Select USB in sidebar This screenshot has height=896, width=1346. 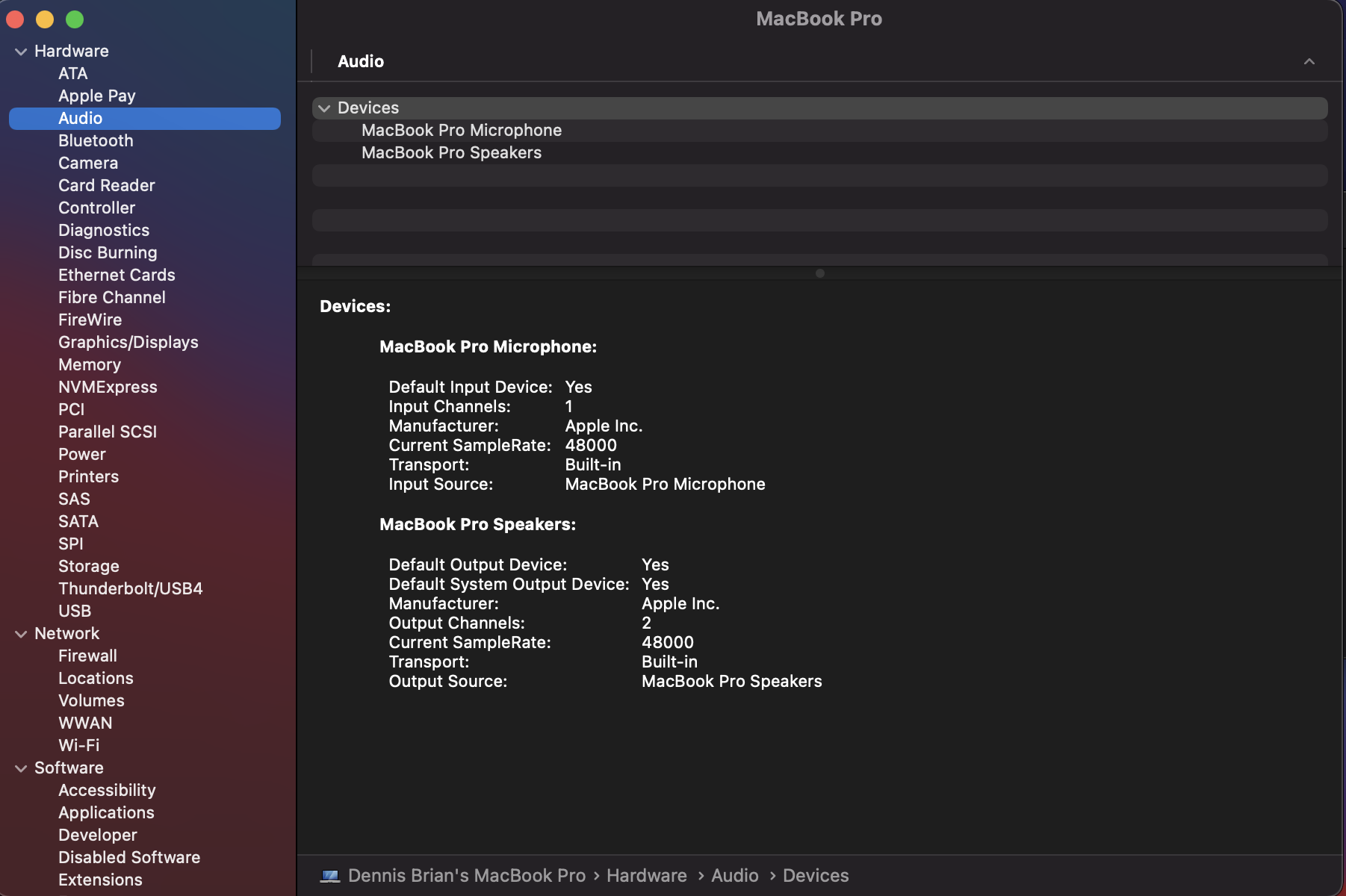point(75,611)
